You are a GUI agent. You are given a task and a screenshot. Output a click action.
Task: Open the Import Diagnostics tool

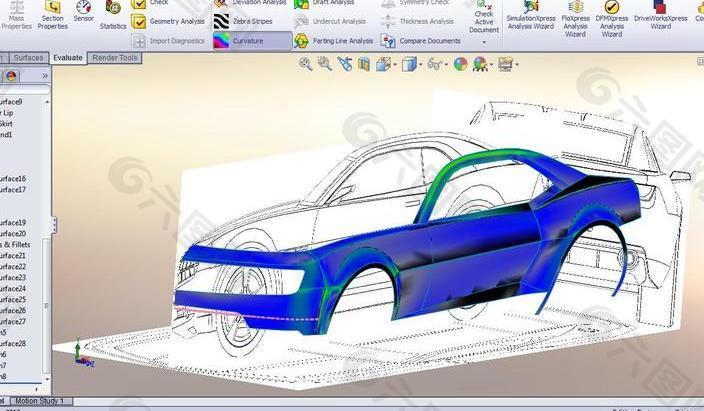tap(168, 41)
